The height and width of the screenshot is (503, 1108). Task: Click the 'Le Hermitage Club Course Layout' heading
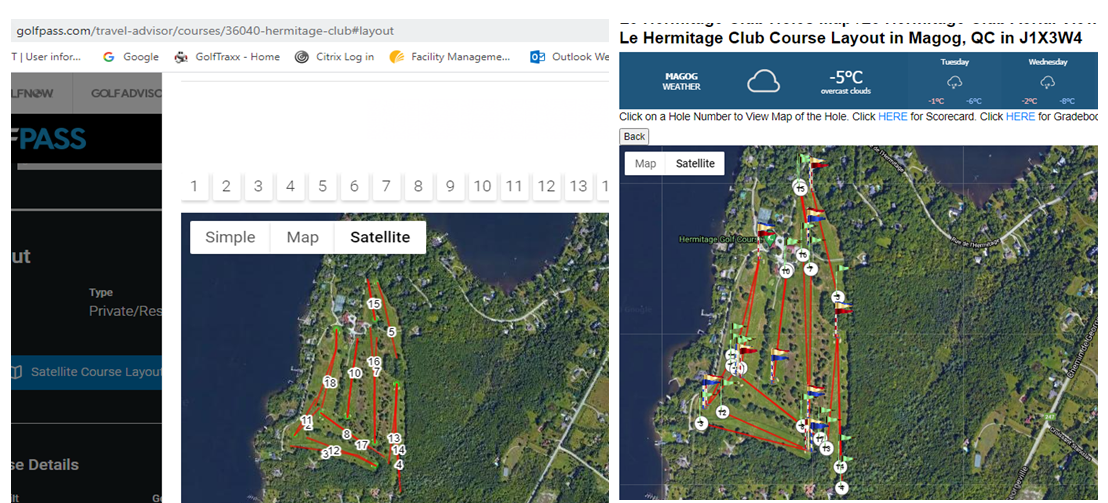(x=850, y=38)
